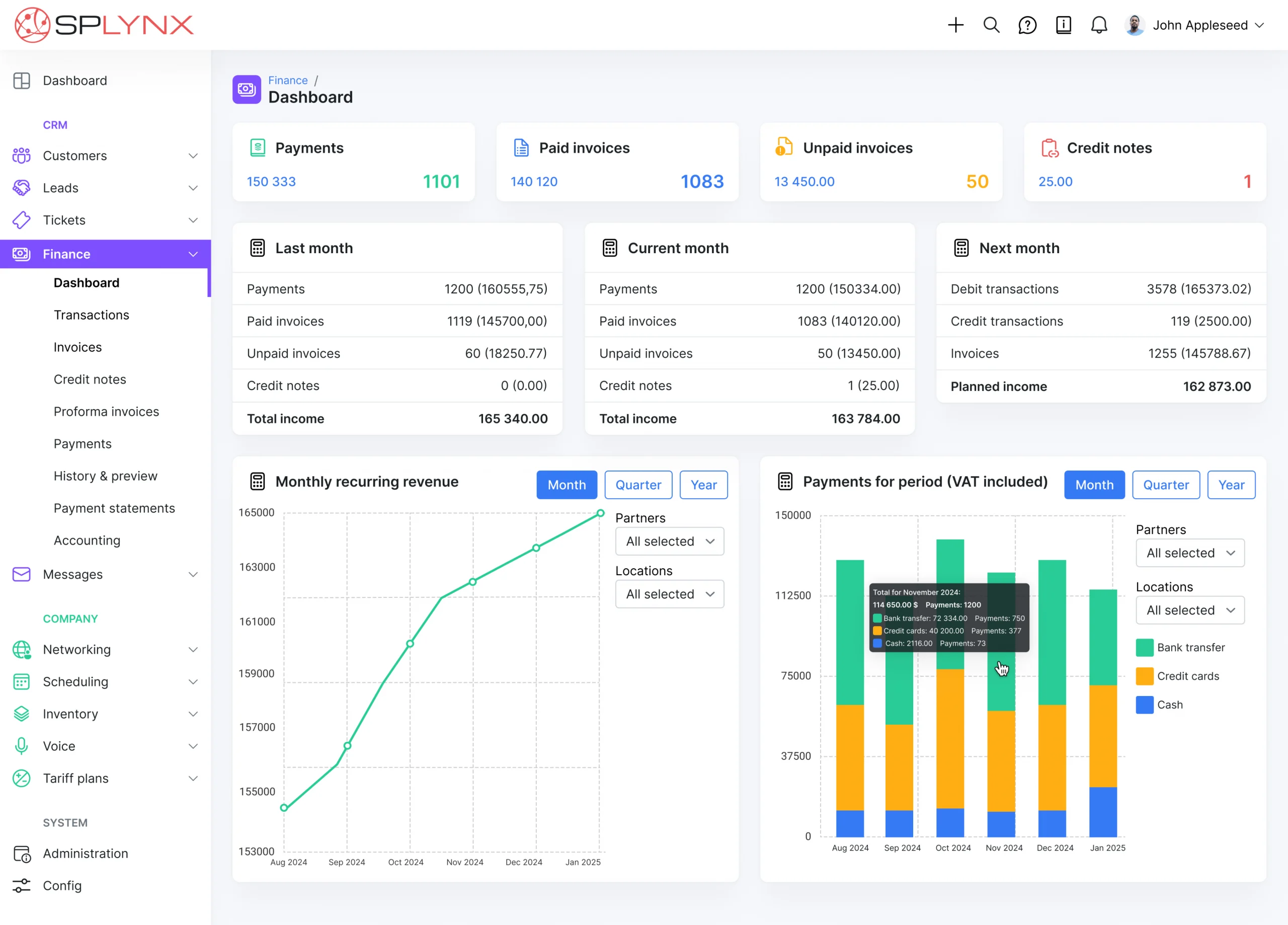1288x925 pixels.
Task: Select Month view on payments chart
Action: click(1094, 485)
